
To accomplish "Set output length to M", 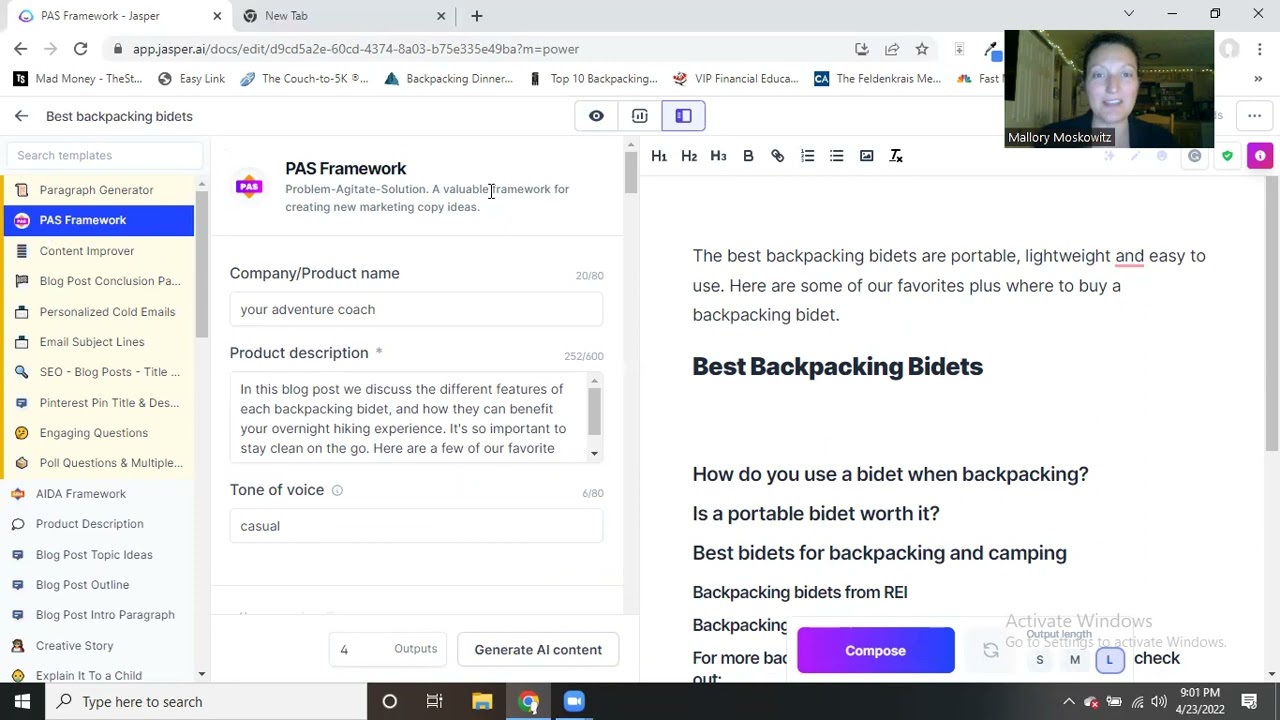I will 1075,660.
